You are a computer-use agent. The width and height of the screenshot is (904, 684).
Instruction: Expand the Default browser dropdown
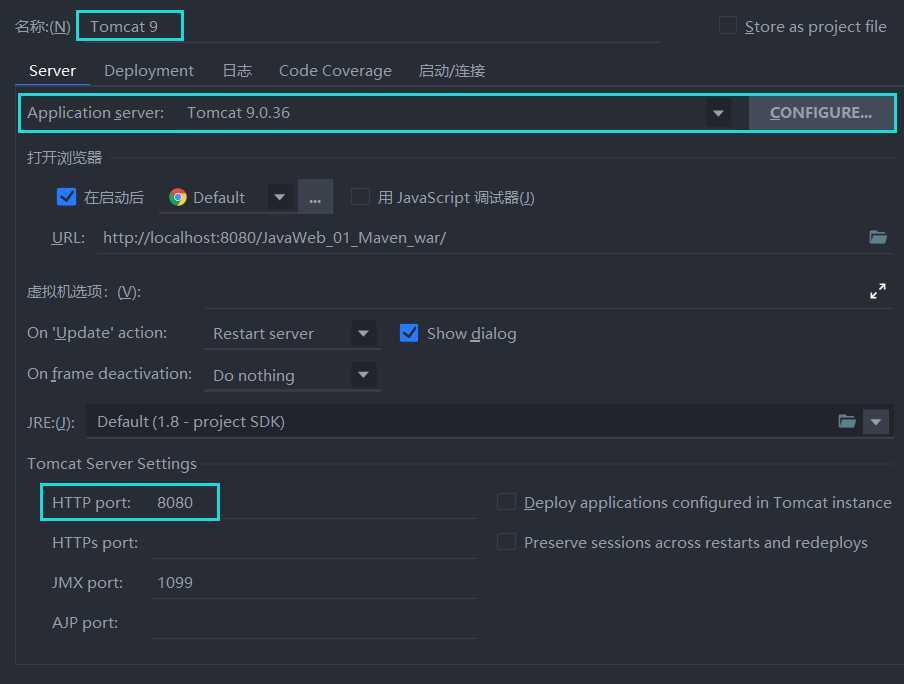click(x=279, y=198)
